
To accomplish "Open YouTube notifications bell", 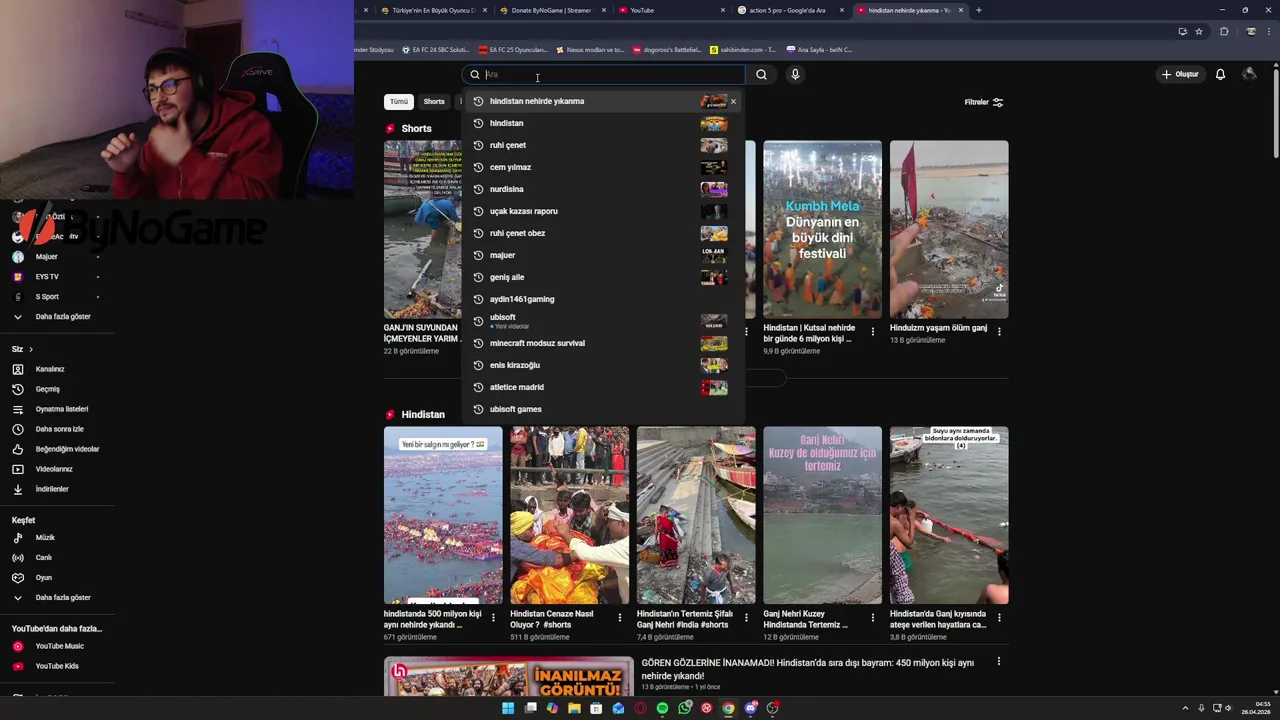I will [1220, 74].
